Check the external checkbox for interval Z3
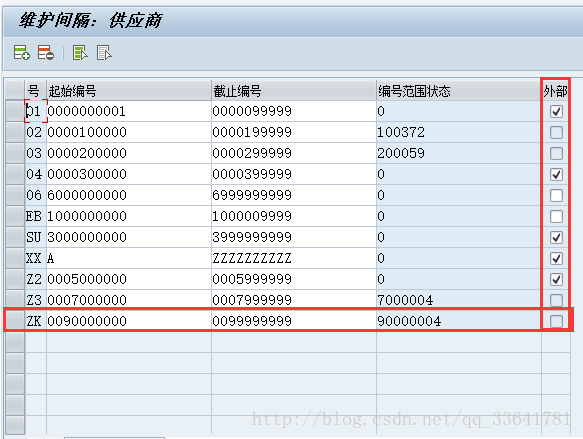The width and height of the screenshot is (583, 439). pos(556,300)
